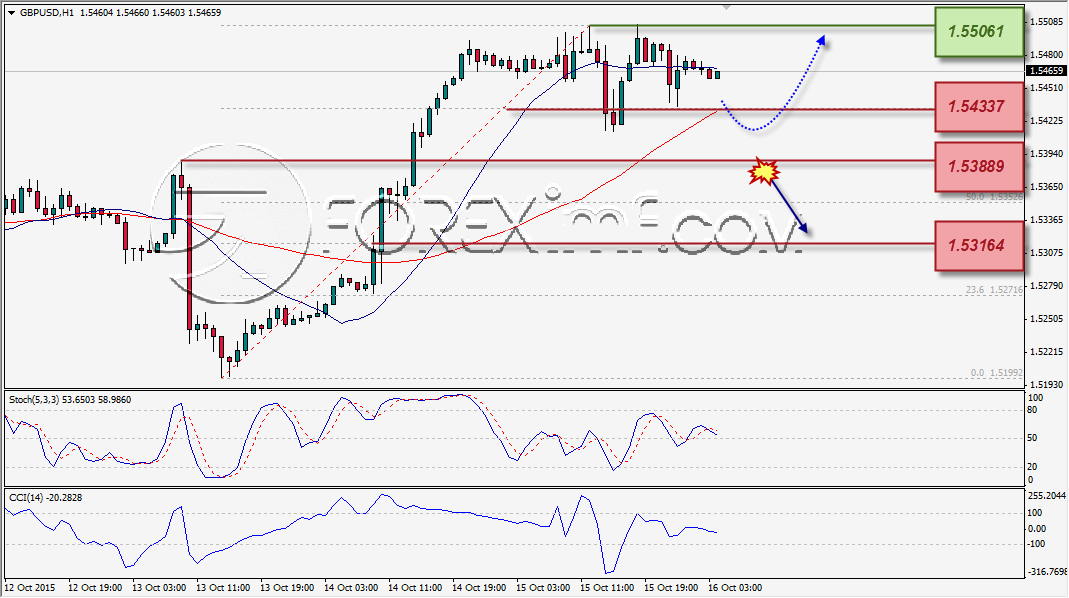
Task: Click the 1.54510 price axis label
Action: point(1046,87)
